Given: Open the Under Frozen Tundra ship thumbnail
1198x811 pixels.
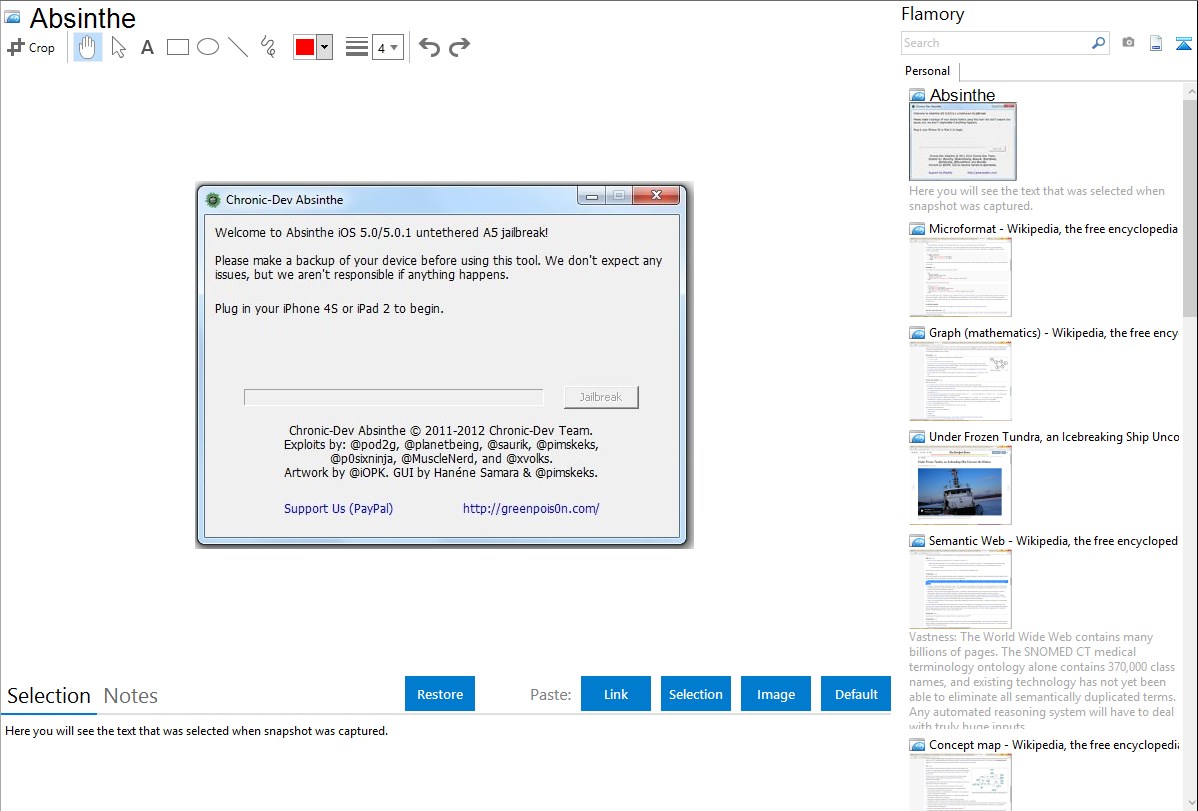Looking at the screenshot, I should pyautogui.click(x=960, y=485).
